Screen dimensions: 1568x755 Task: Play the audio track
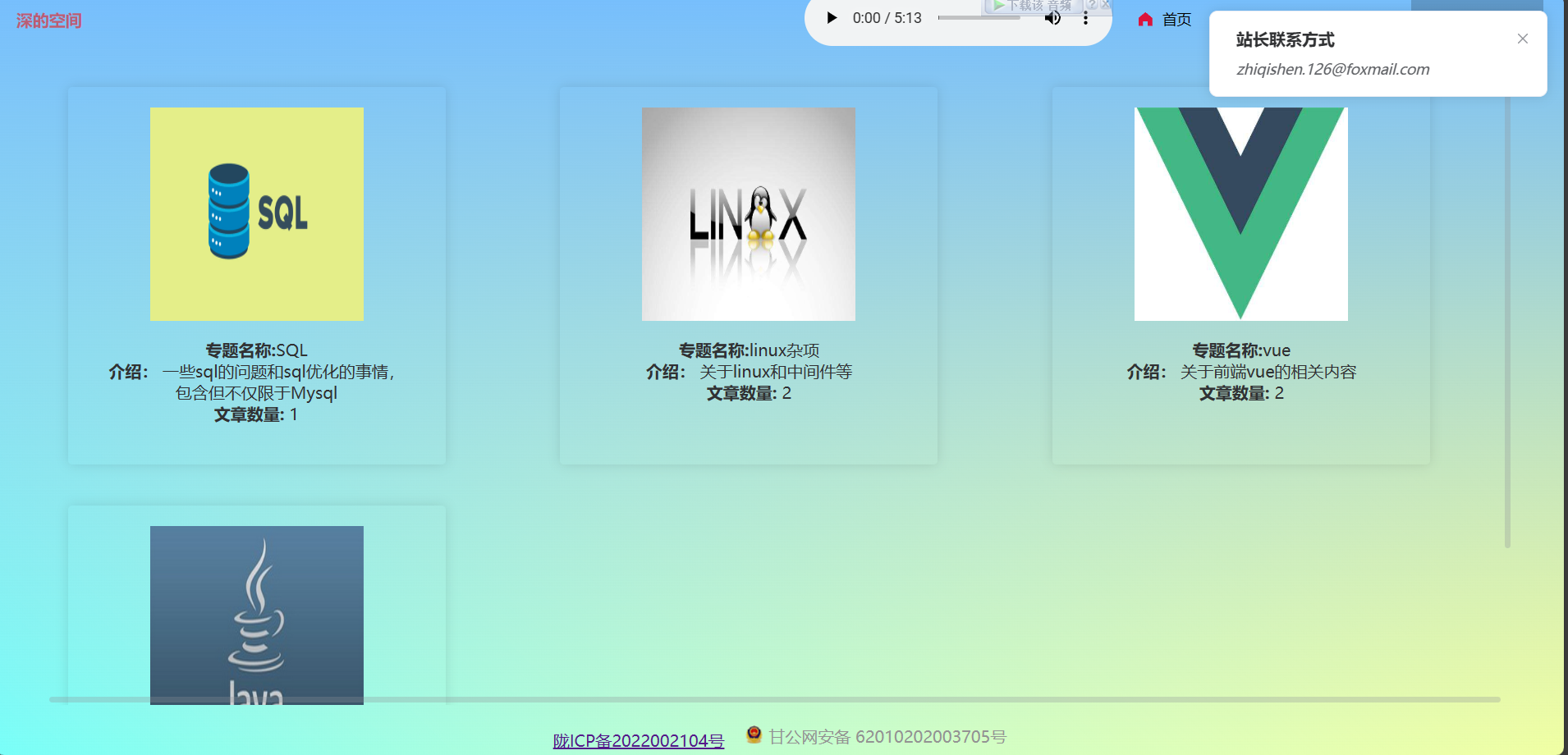[832, 18]
